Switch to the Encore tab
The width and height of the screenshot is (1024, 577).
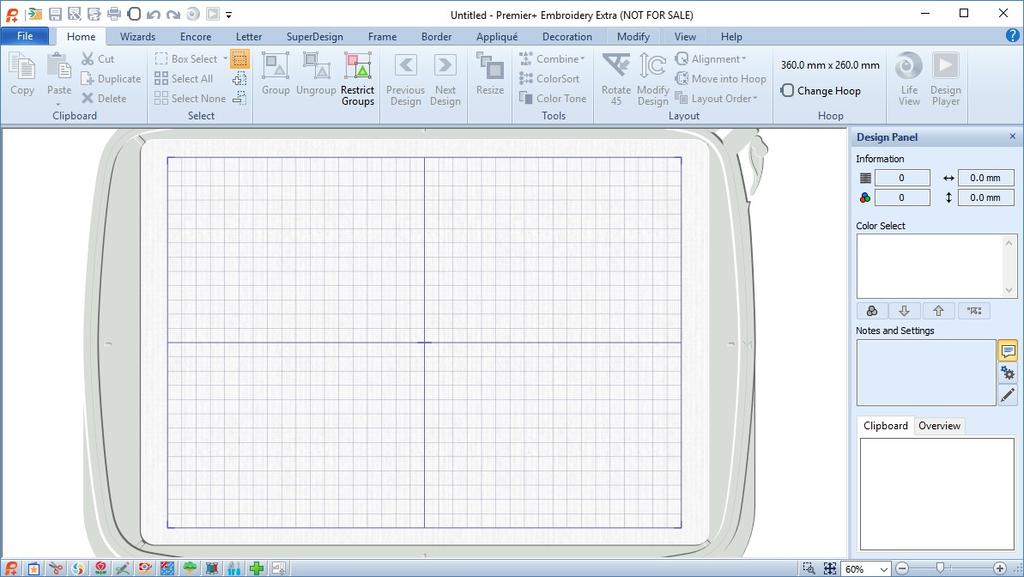[x=196, y=37]
